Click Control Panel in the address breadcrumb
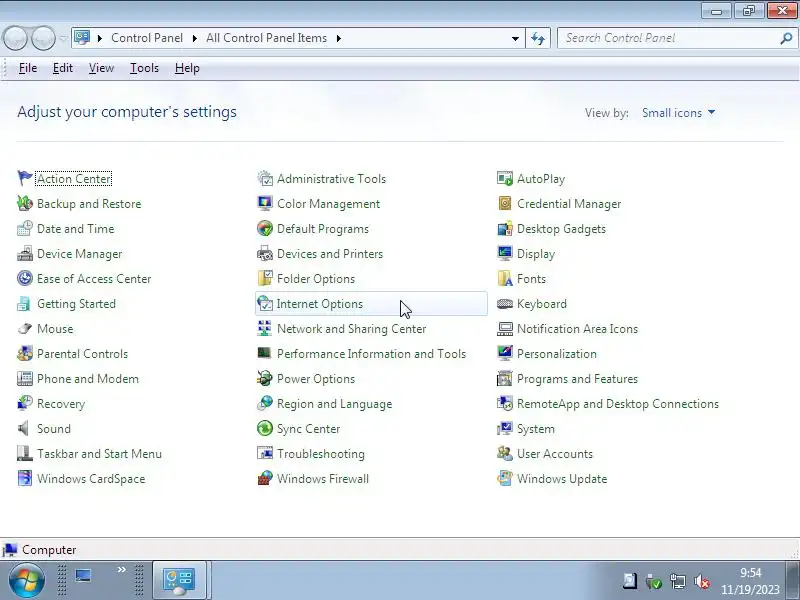 coord(147,38)
